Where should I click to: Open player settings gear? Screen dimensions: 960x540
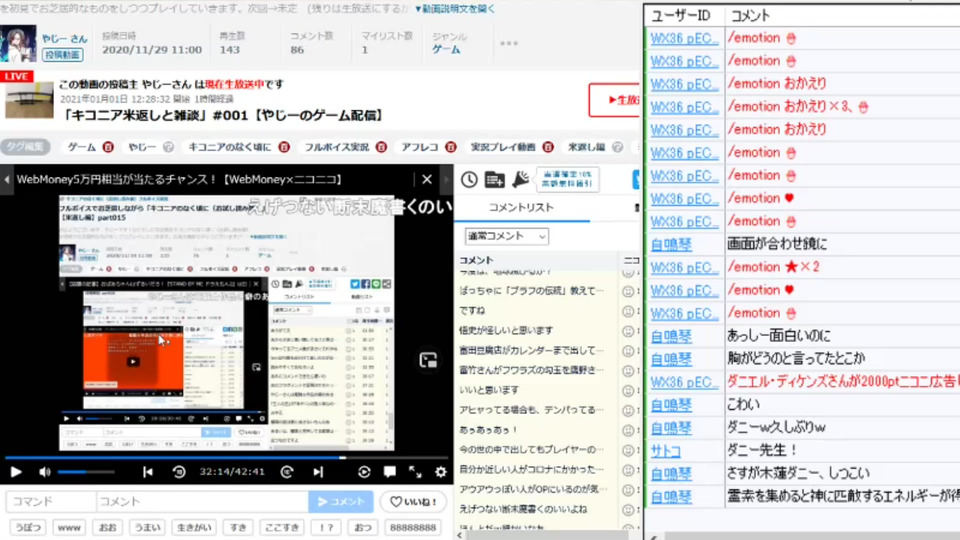pyautogui.click(x=440, y=472)
